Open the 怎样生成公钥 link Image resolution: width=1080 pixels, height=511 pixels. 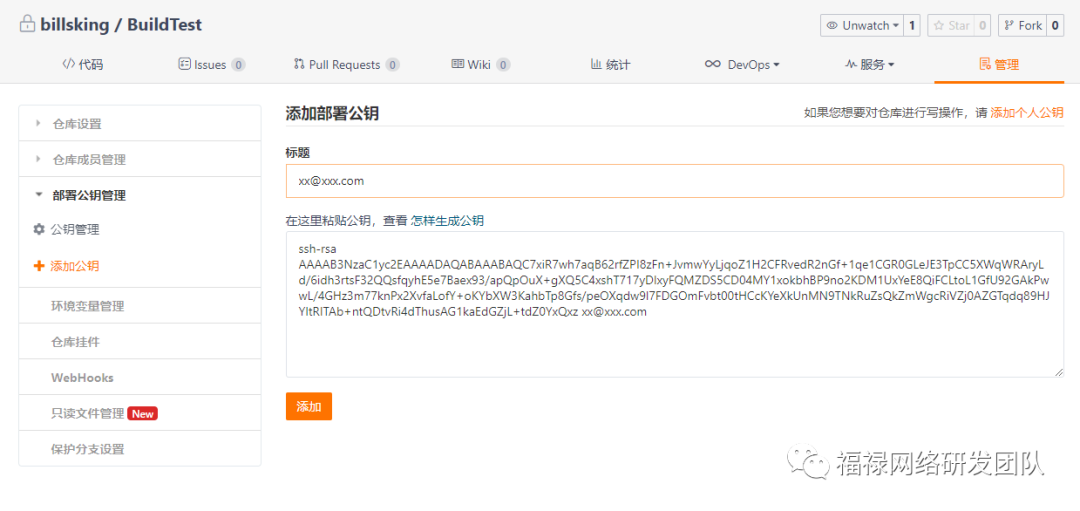[x=447, y=220]
